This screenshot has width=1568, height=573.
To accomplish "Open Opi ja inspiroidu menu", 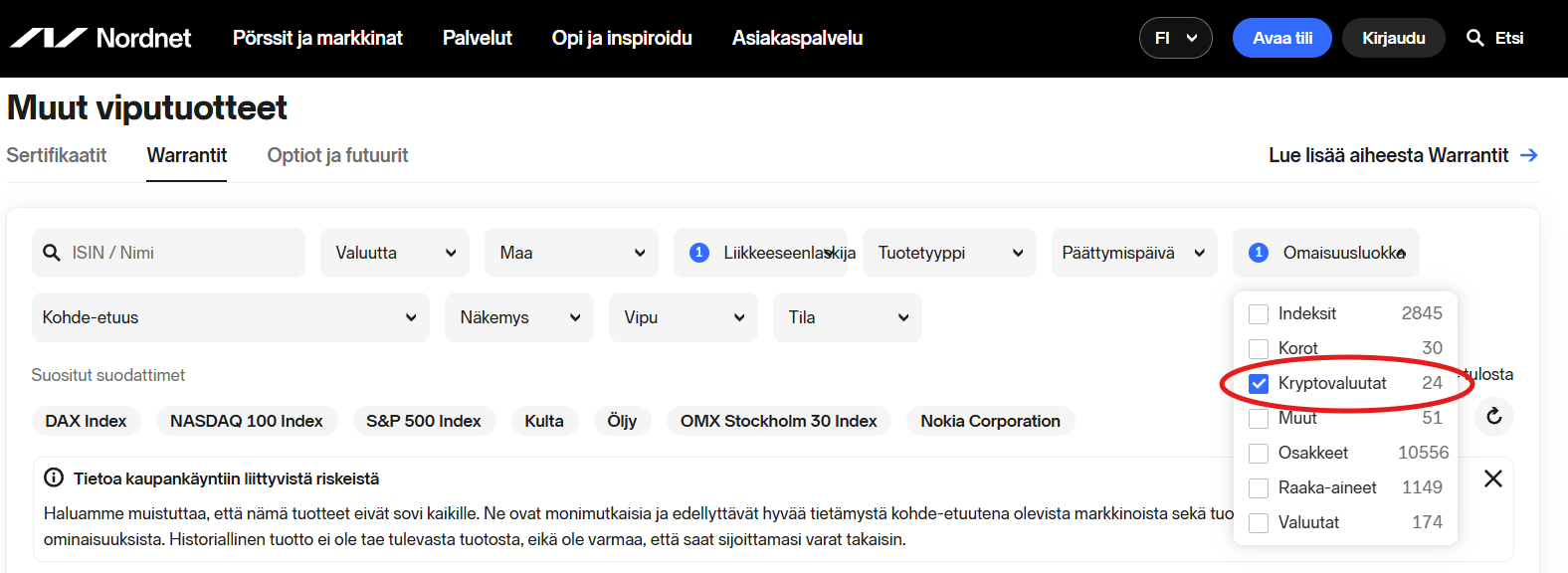I will (x=622, y=38).
